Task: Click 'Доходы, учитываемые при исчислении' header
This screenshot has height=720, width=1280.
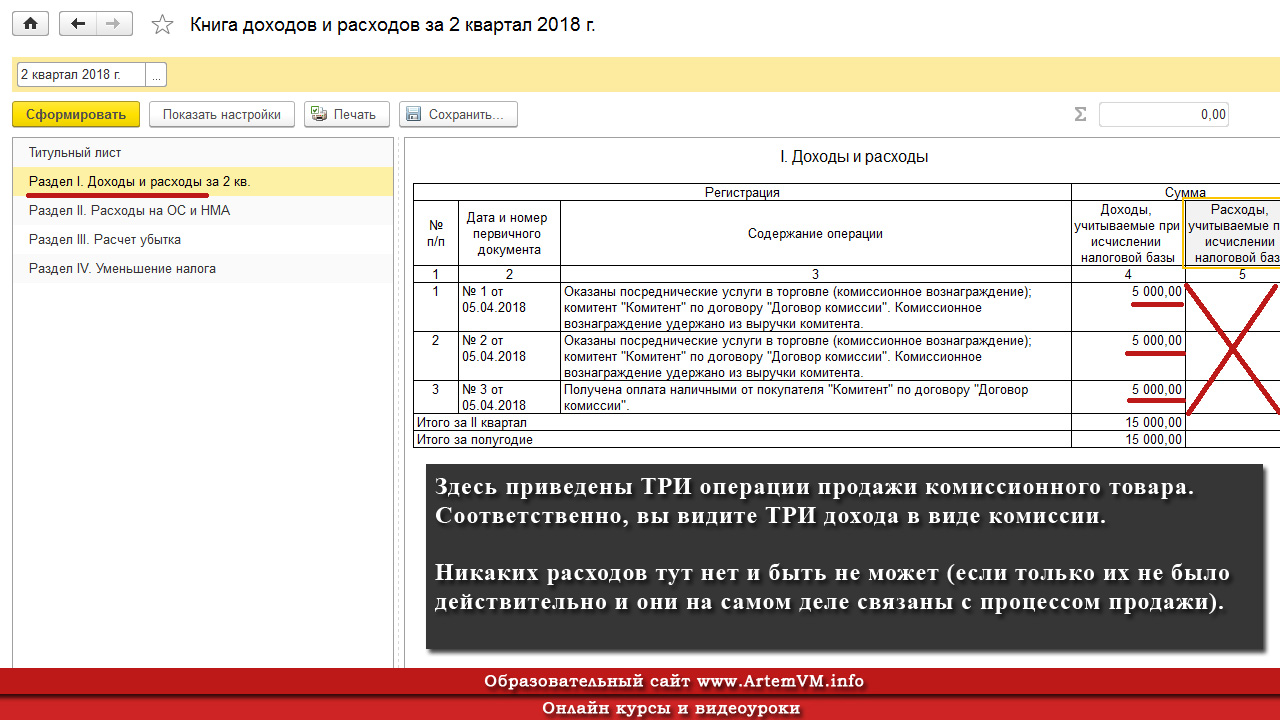Action: [x=1128, y=234]
